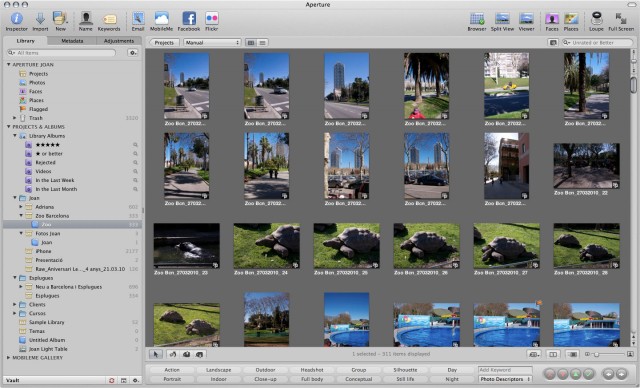Expand the Trash item
This screenshot has width=640, height=388.
pyautogui.click(x=15, y=118)
